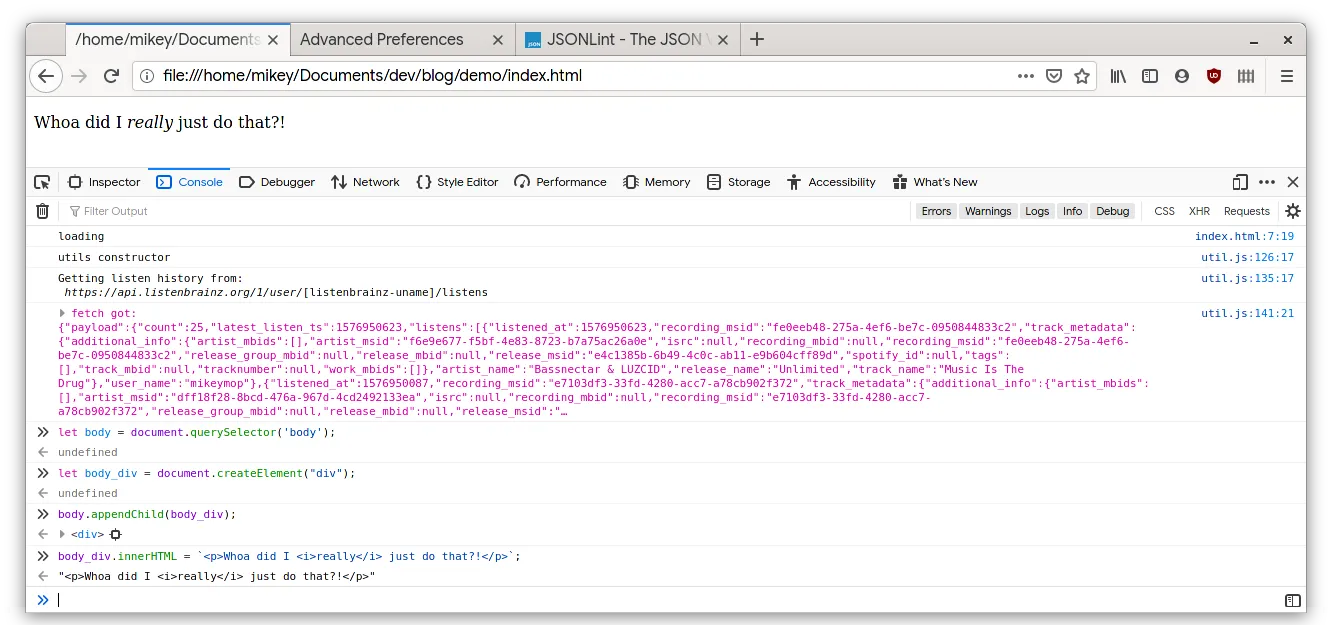
Task: Show the sidebar panel
Action: pyautogui.click(x=1150, y=76)
